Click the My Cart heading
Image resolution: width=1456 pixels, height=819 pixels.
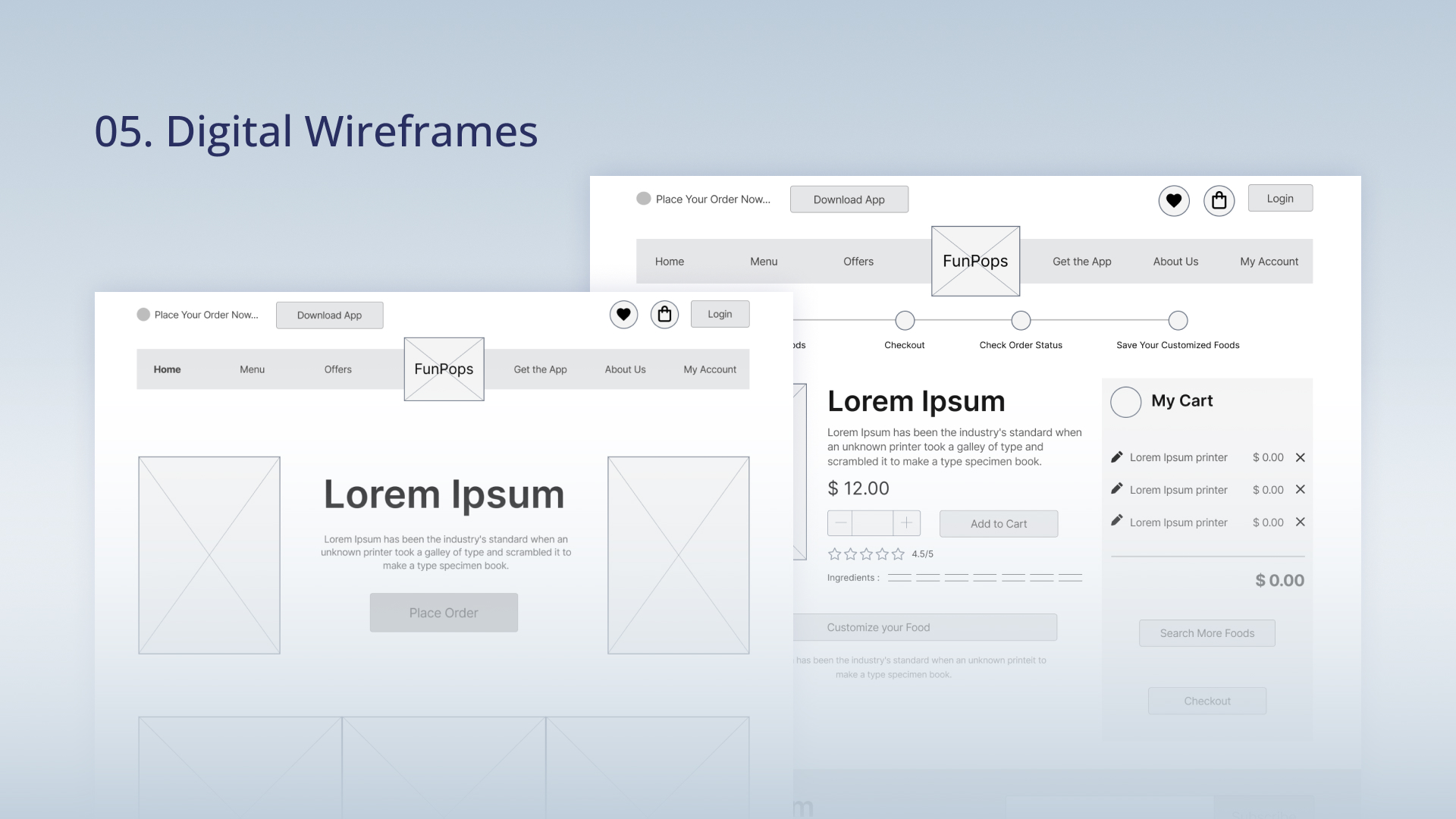[x=1182, y=401]
